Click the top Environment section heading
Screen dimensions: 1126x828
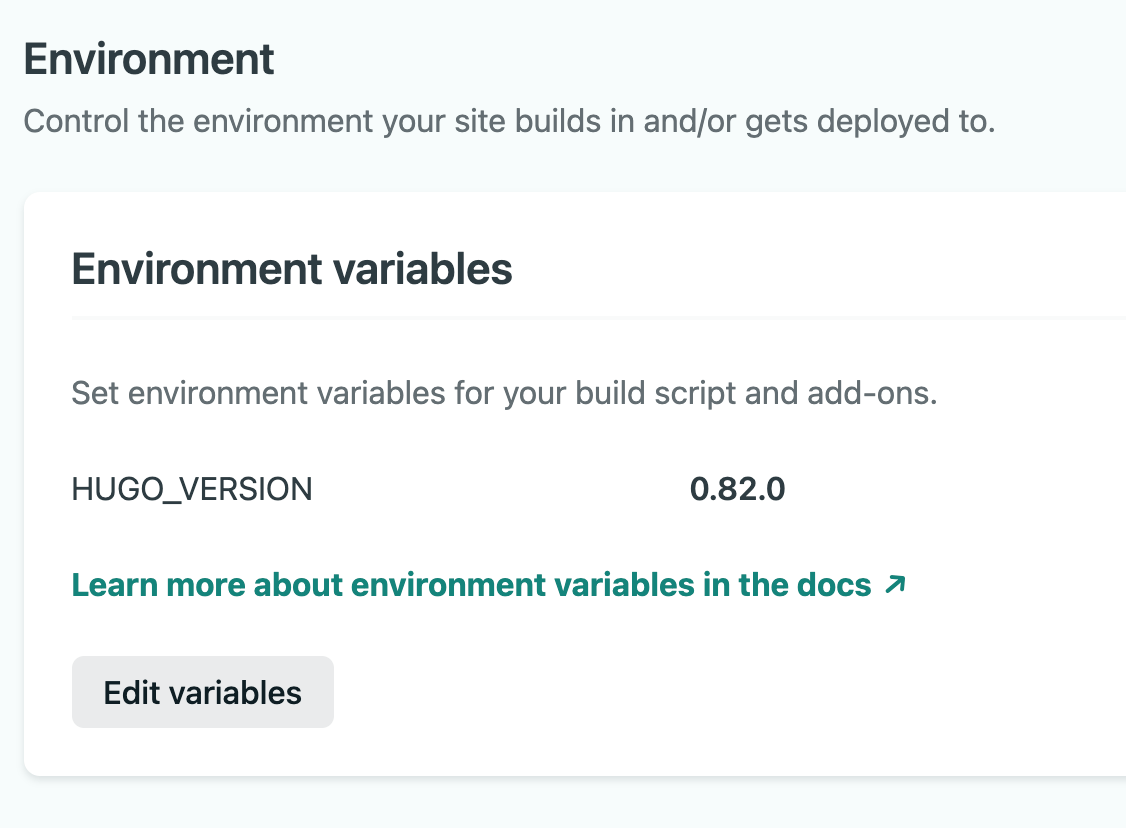(149, 60)
